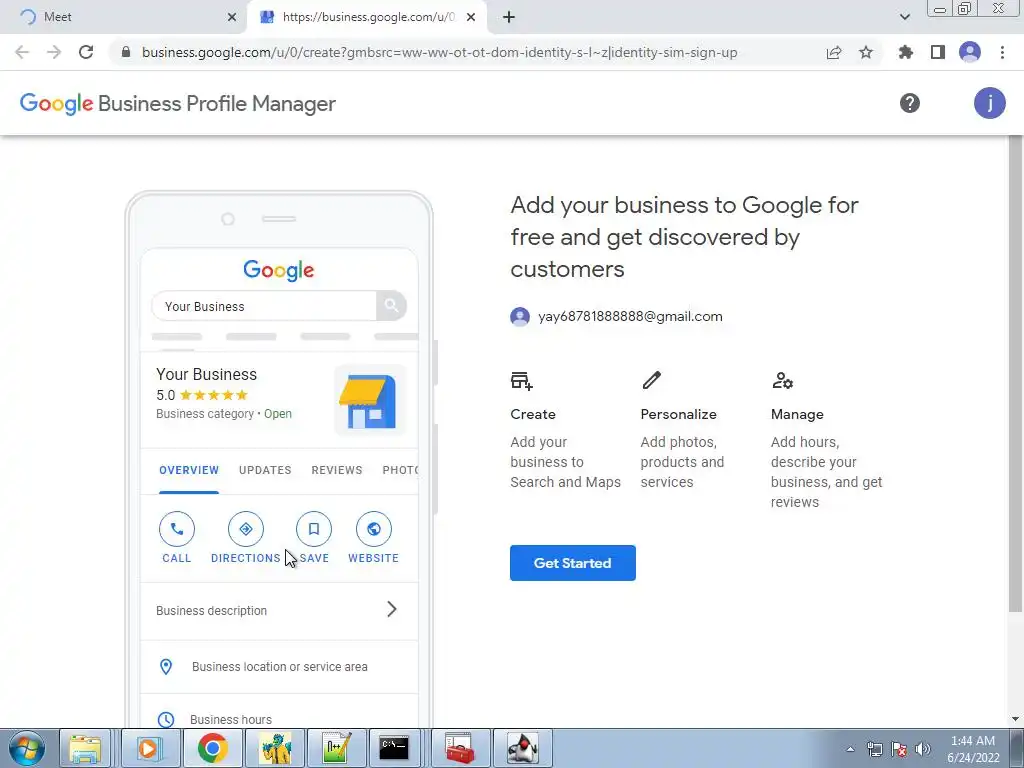Click the SAVE bookmark icon
The width and height of the screenshot is (1024, 768).
pyautogui.click(x=313, y=529)
